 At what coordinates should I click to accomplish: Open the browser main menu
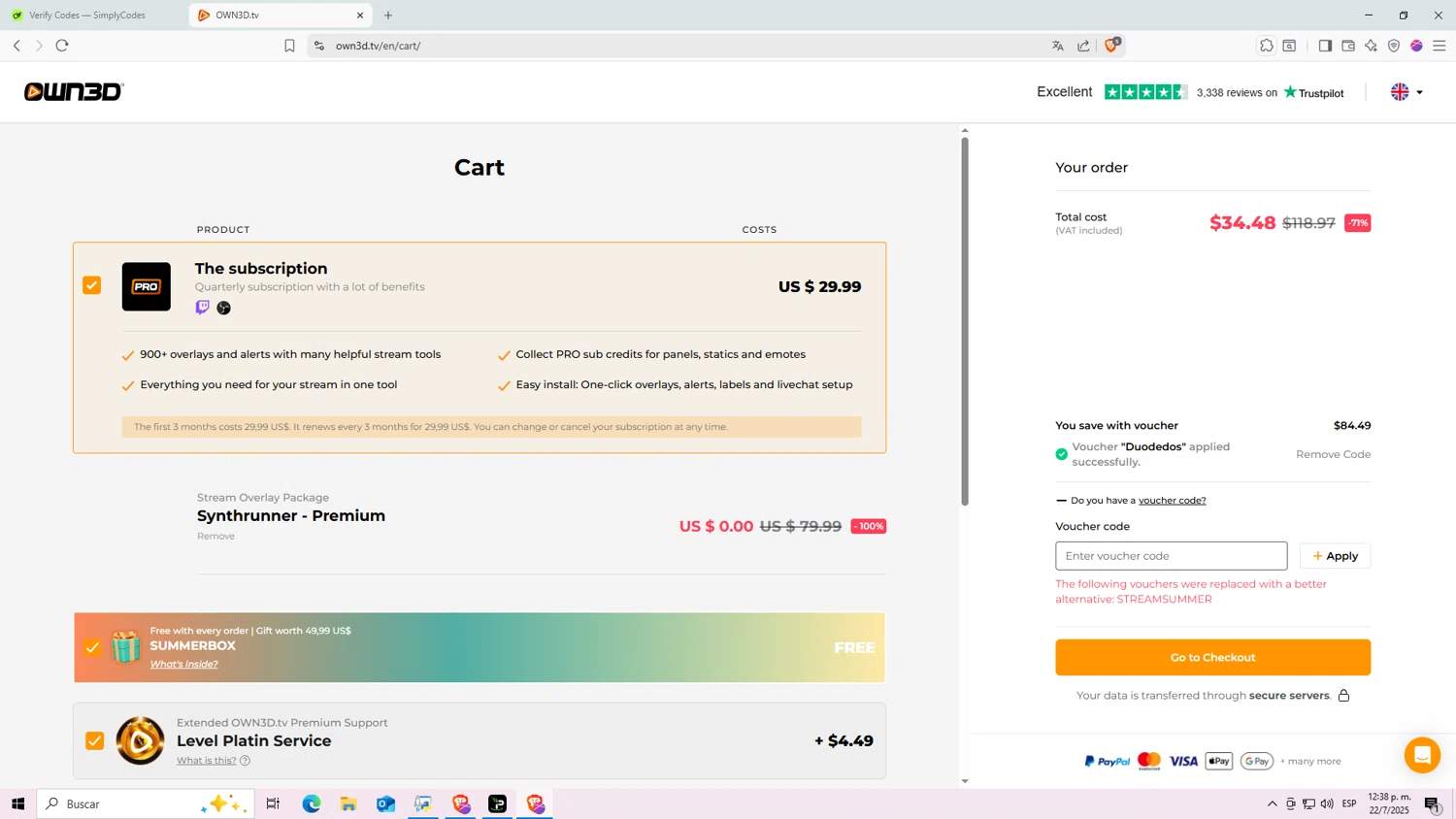pyautogui.click(x=1439, y=46)
